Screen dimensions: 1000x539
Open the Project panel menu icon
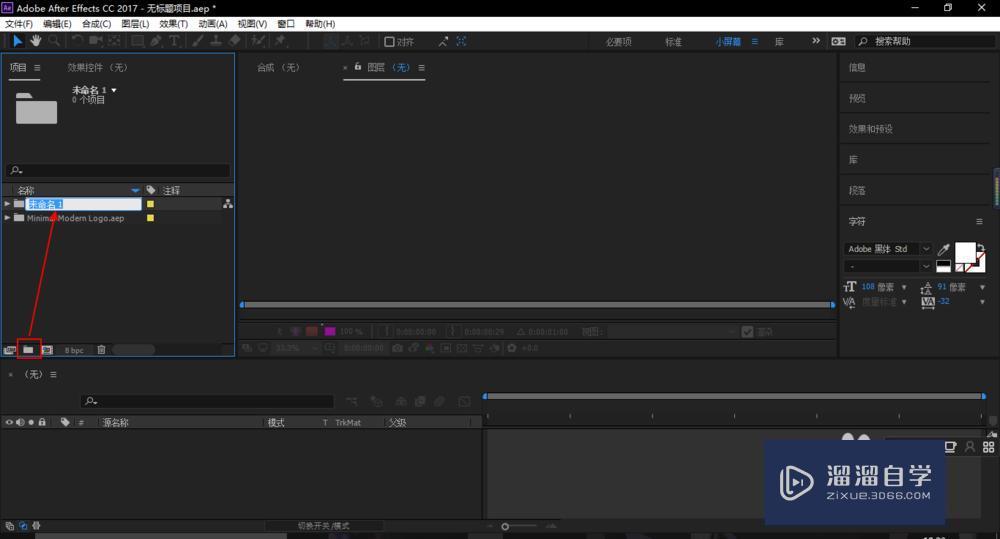37,68
